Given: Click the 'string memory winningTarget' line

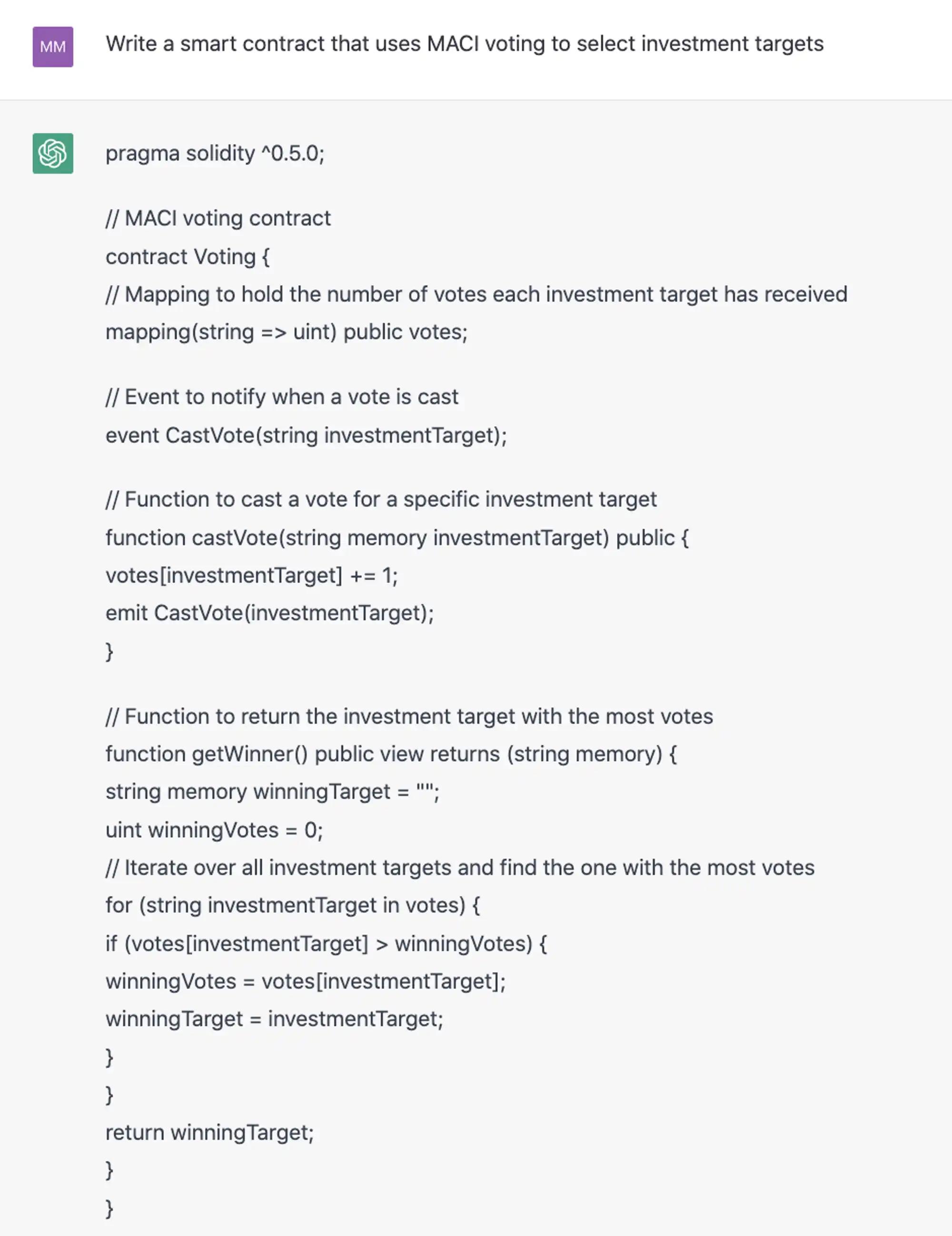Looking at the screenshot, I should tap(272, 792).
